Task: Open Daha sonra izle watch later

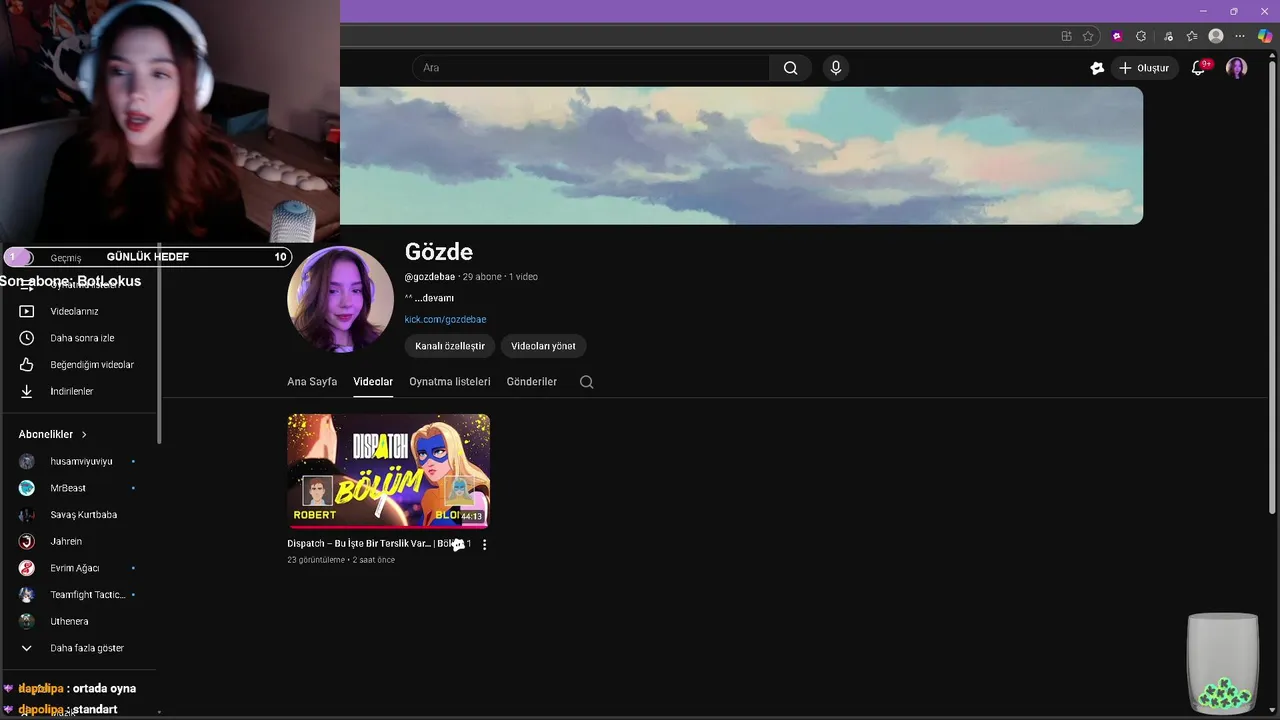Action: tap(80, 338)
